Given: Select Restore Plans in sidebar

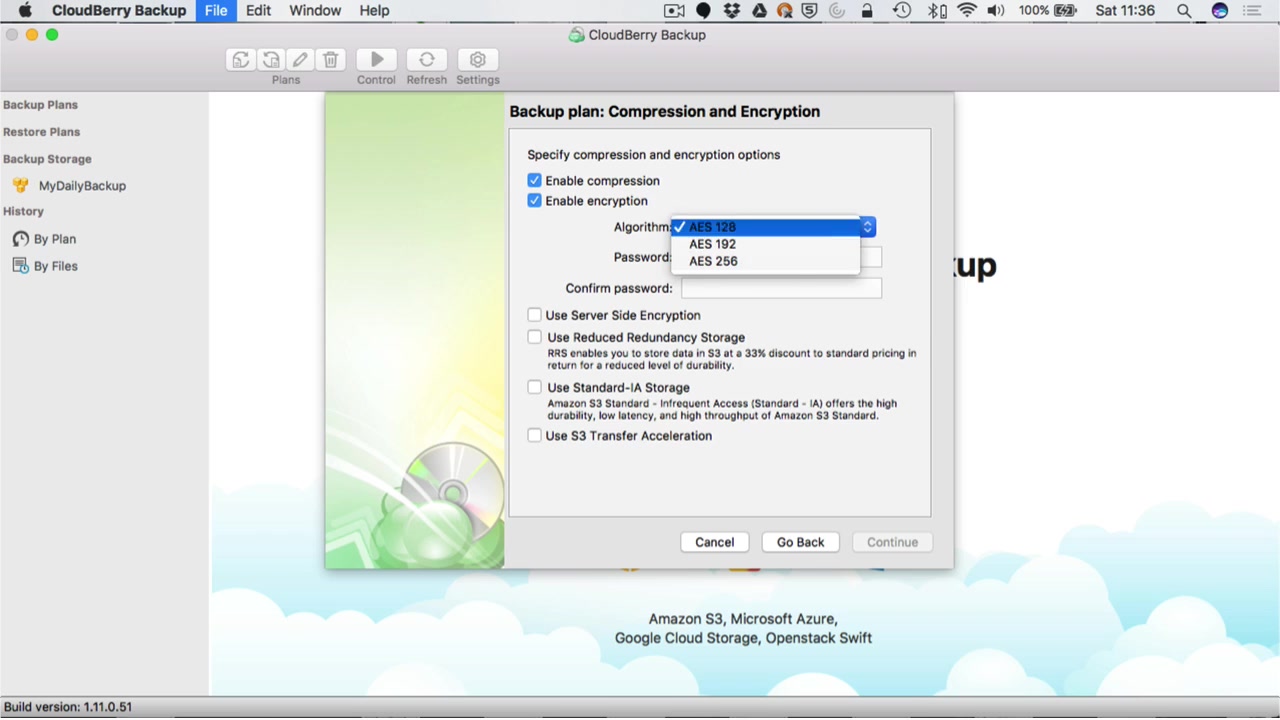Looking at the screenshot, I should coord(41,132).
